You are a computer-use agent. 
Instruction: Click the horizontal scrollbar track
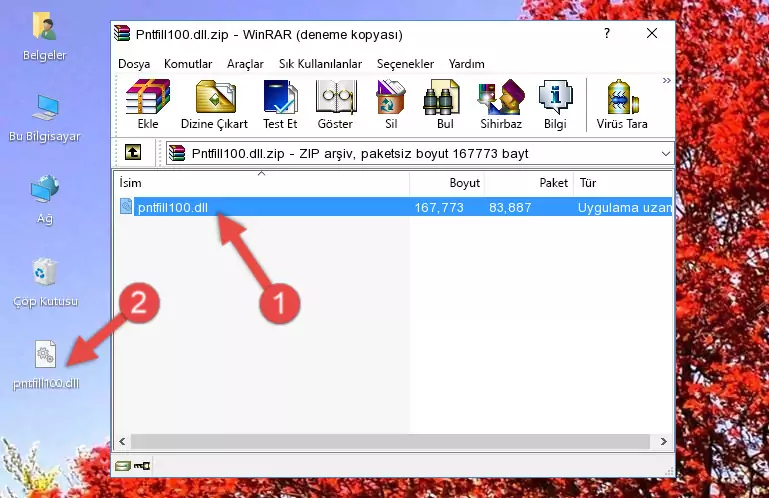tap(390, 441)
